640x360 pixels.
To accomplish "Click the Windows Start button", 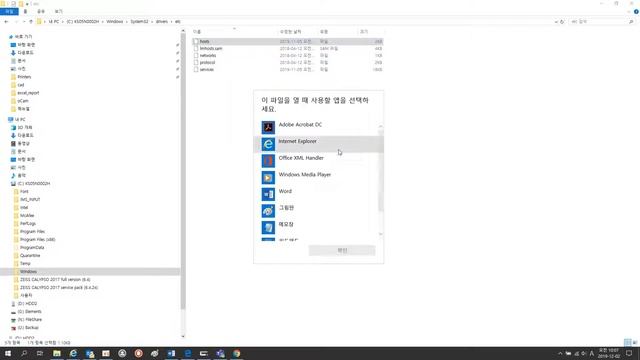I will pyautogui.click(x=8, y=353).
